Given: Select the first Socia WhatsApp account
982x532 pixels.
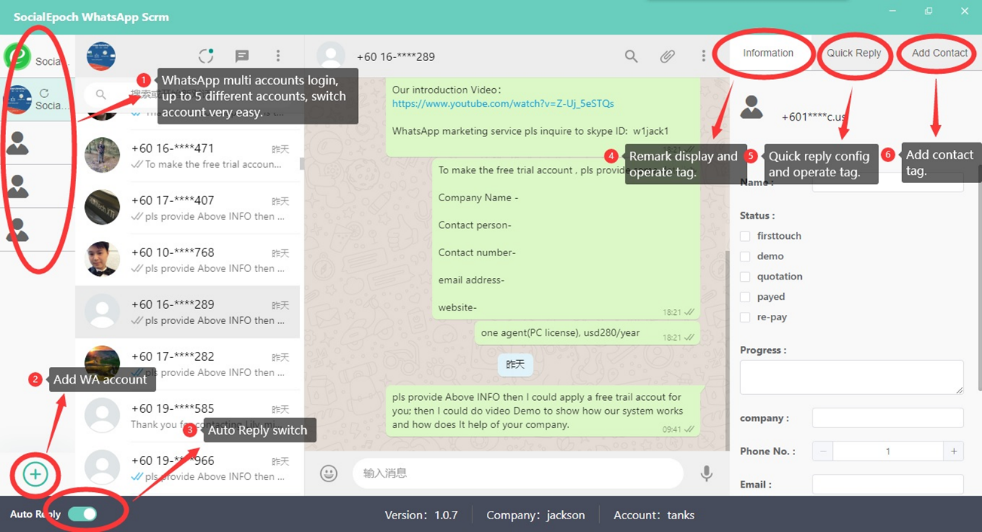Looking at the screenshot, I should pos(37,57).
